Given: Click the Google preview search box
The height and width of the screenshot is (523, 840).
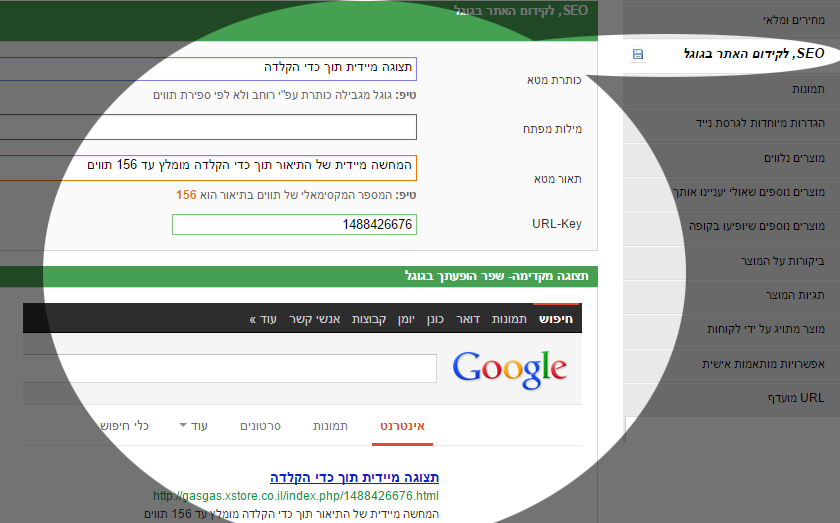Looking at the screenshot, I should point(230,368).
